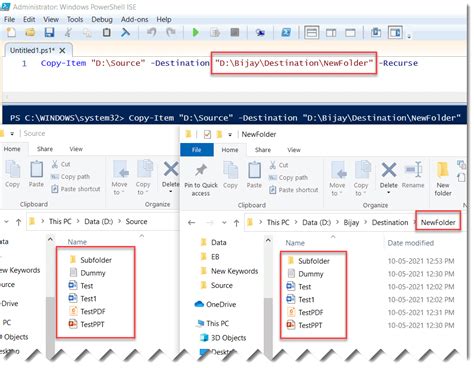Open File menu in PowerShell ISE
Screen dimensions: 474x368
9,19
